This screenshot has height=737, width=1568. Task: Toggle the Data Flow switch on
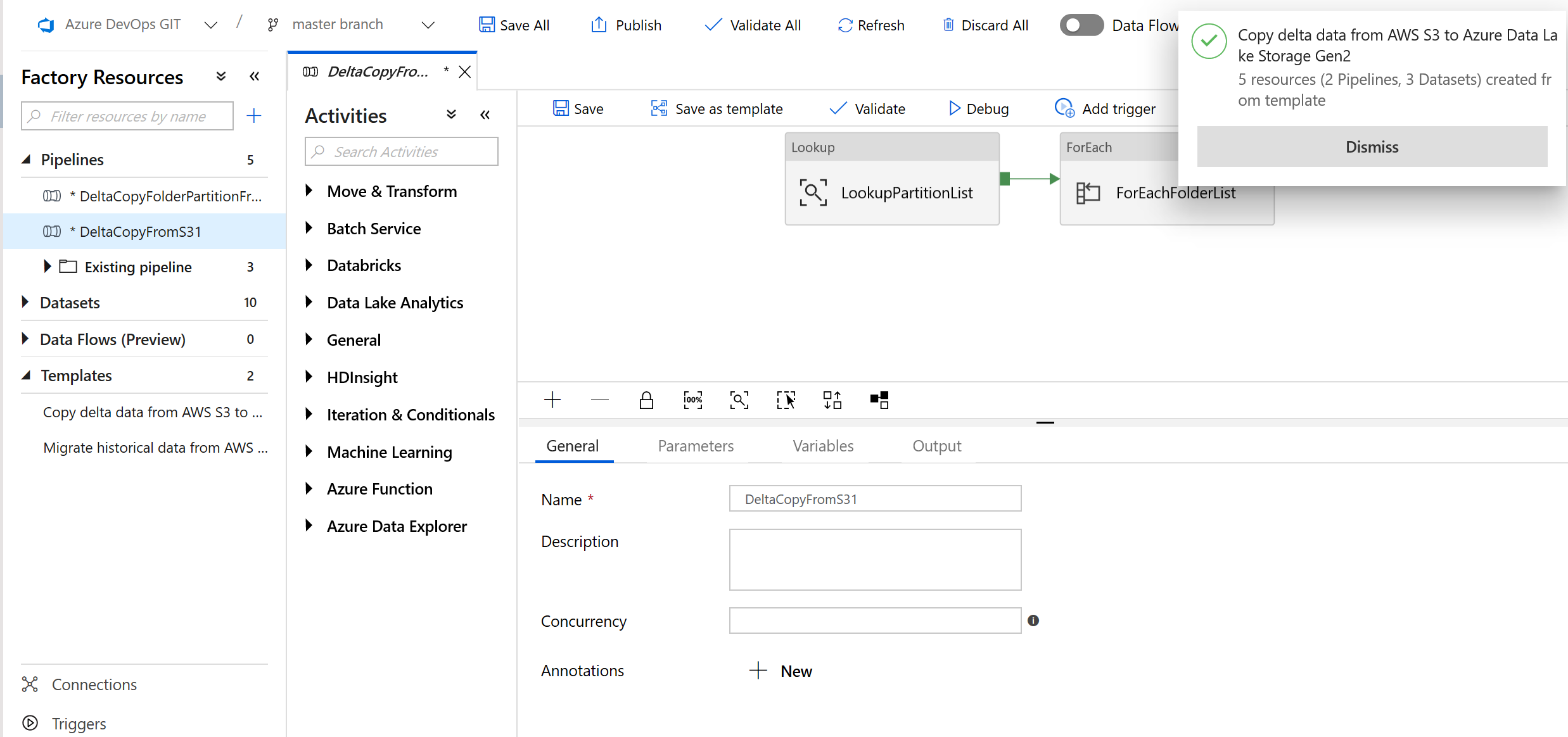point(1079,25)
